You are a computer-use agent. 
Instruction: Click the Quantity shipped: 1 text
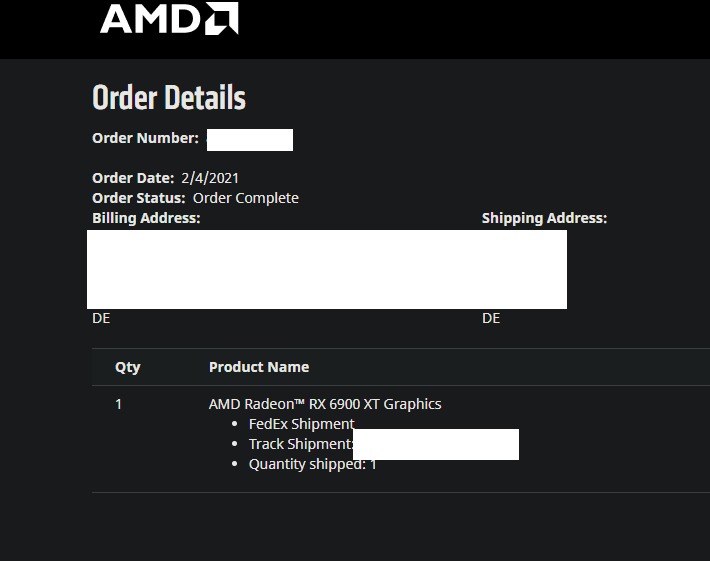[x=312, y=464]
